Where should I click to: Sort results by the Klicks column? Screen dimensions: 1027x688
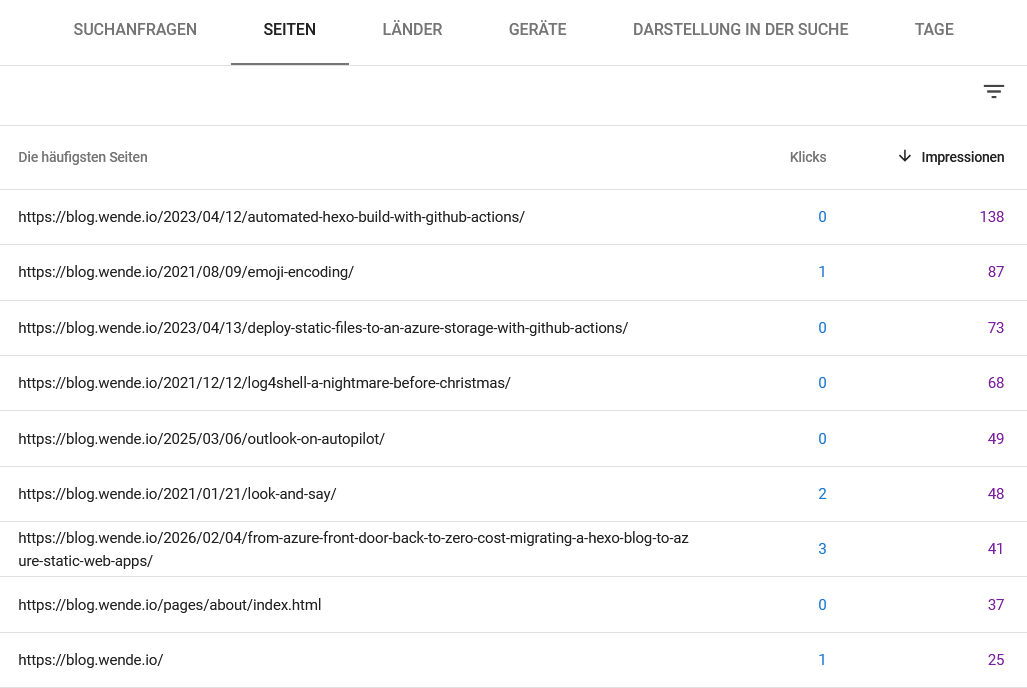click(x=807, y=157)
